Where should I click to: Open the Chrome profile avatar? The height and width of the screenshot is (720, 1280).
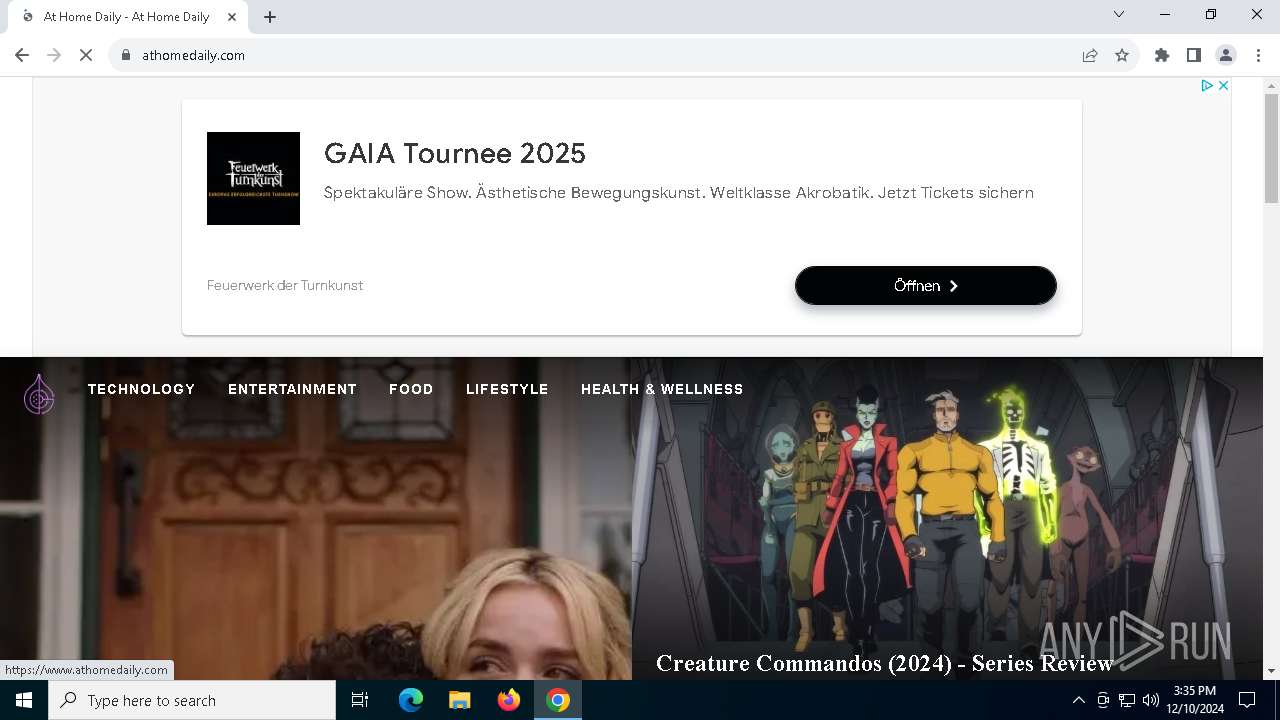1226,55
